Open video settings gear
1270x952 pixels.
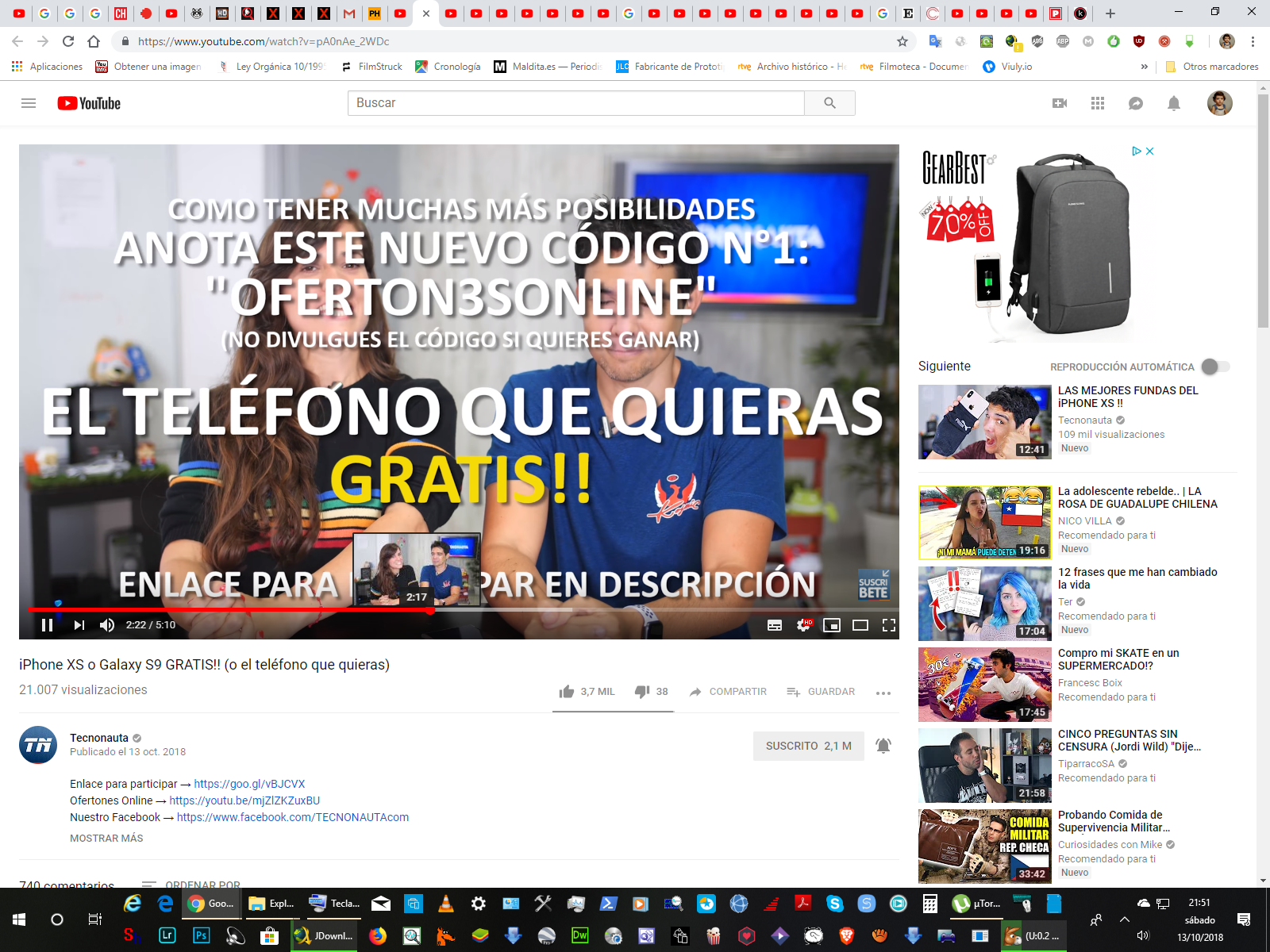pyautogui.click(x=803, y=625)
